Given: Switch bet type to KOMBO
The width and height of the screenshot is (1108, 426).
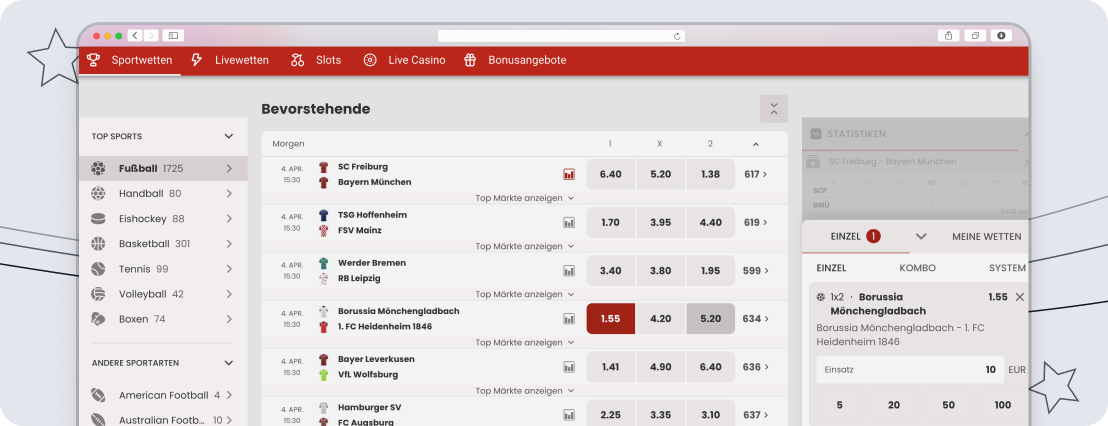Looking at the screenshot, I should pos(917,268).
